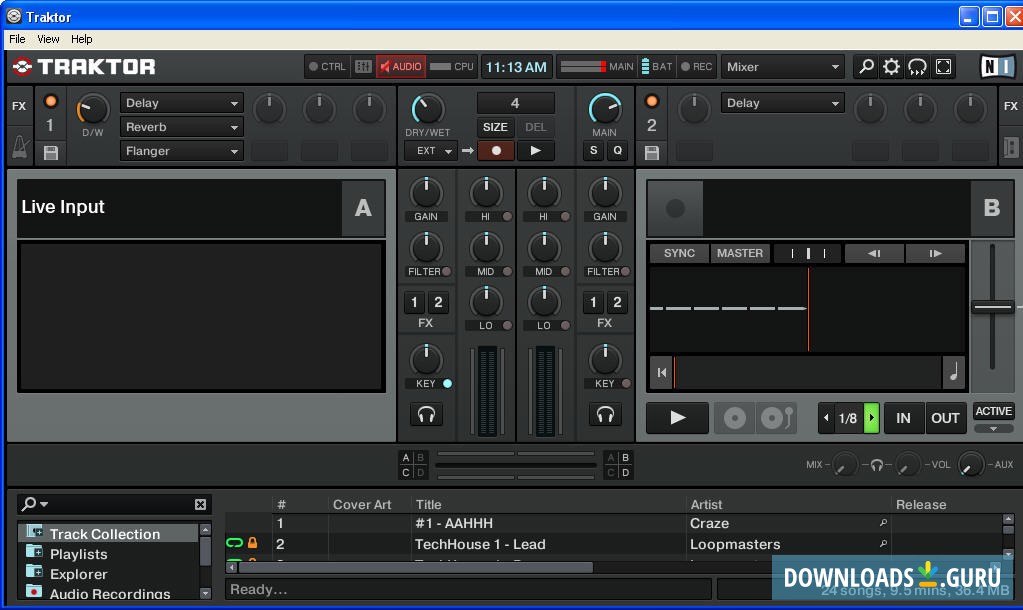Open the File menu
Viewport: 1023px width, 610px height.
click(x=16, y=39)
